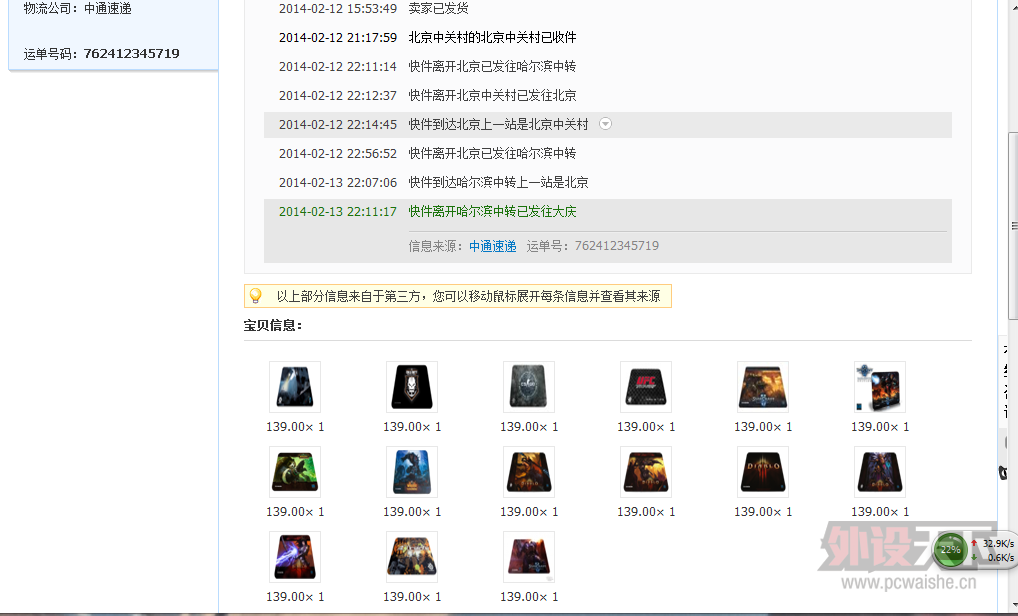Viewport: 1018px width, 616px height.
Task: Open the CS:GO grey mousepad thumbnail
Action: [528, 387]
